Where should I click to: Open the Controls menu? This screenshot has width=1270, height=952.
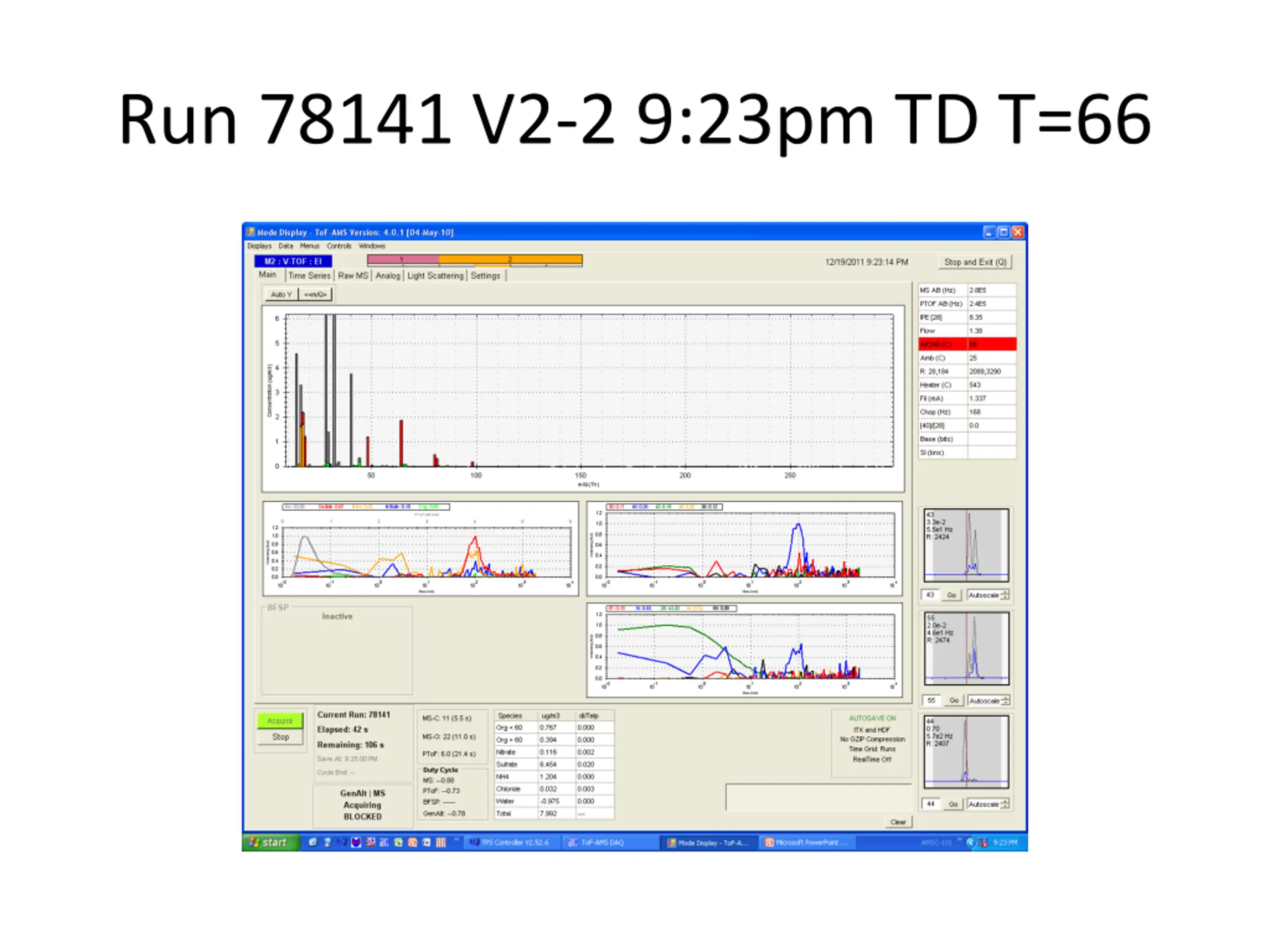(339, 245)
